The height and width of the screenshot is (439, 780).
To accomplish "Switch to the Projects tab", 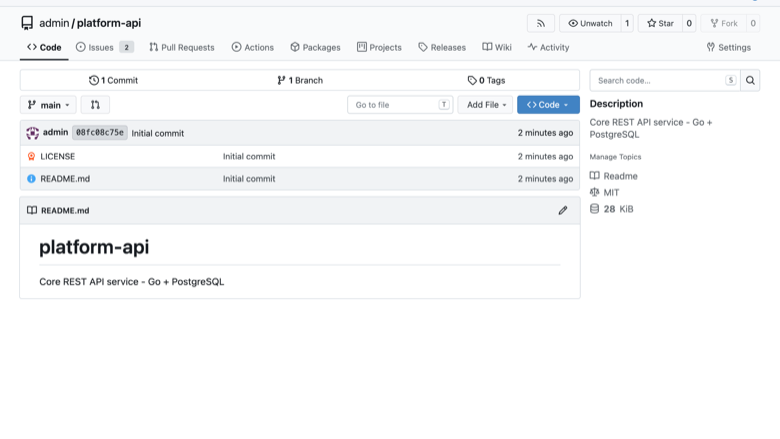I will click(379, 47).
